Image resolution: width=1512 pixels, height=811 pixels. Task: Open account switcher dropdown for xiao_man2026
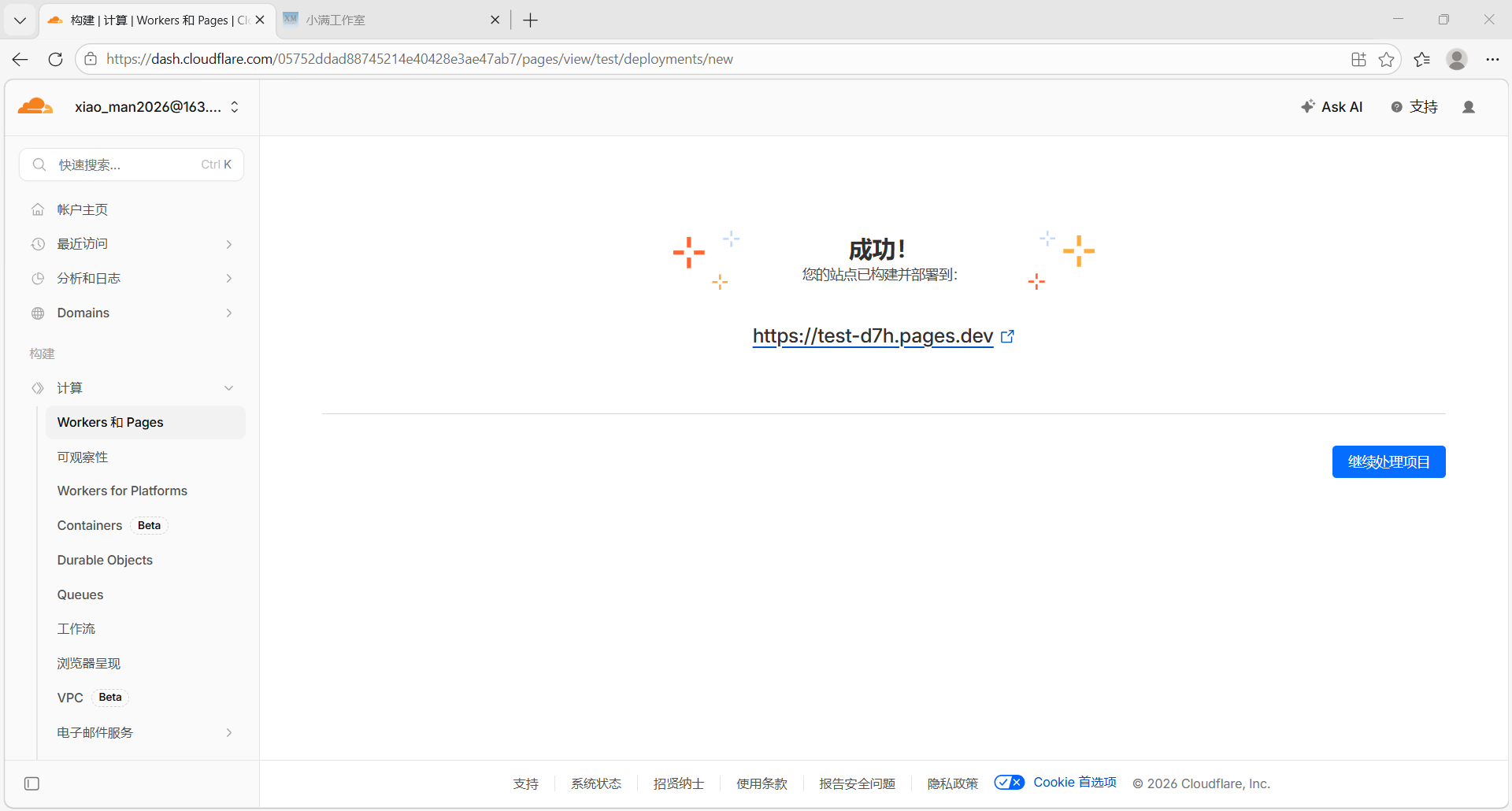click(235, 107)
